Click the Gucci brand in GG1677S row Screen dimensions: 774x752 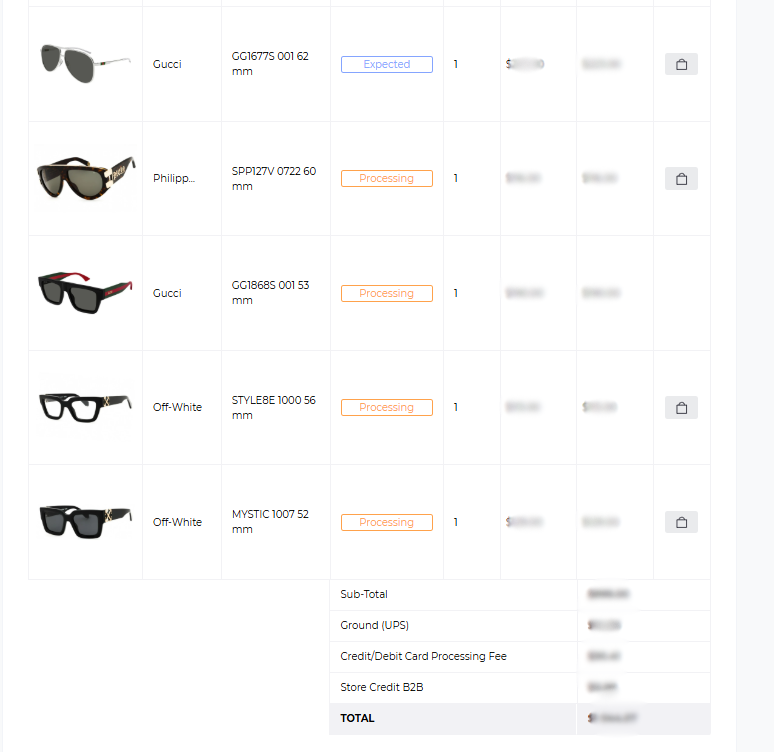(167, 64)
